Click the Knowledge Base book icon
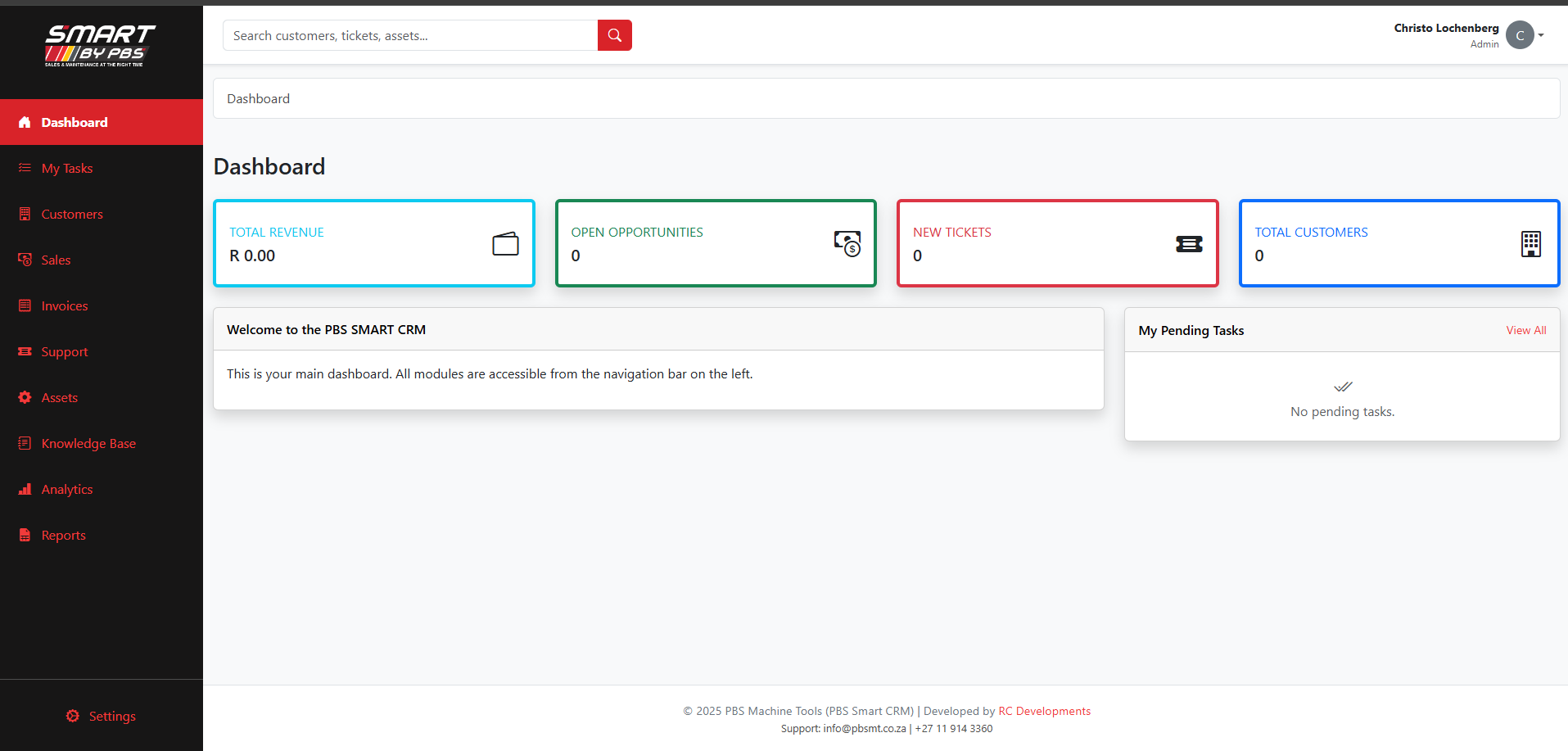 pyautogui.click(x=25, y=443)
